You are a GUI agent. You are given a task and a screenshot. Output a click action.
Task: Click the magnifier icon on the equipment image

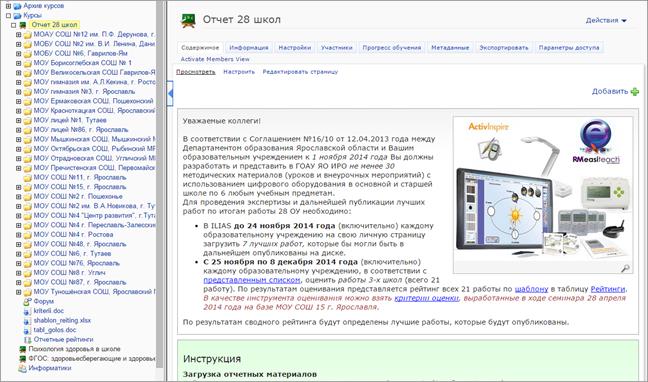625,268
